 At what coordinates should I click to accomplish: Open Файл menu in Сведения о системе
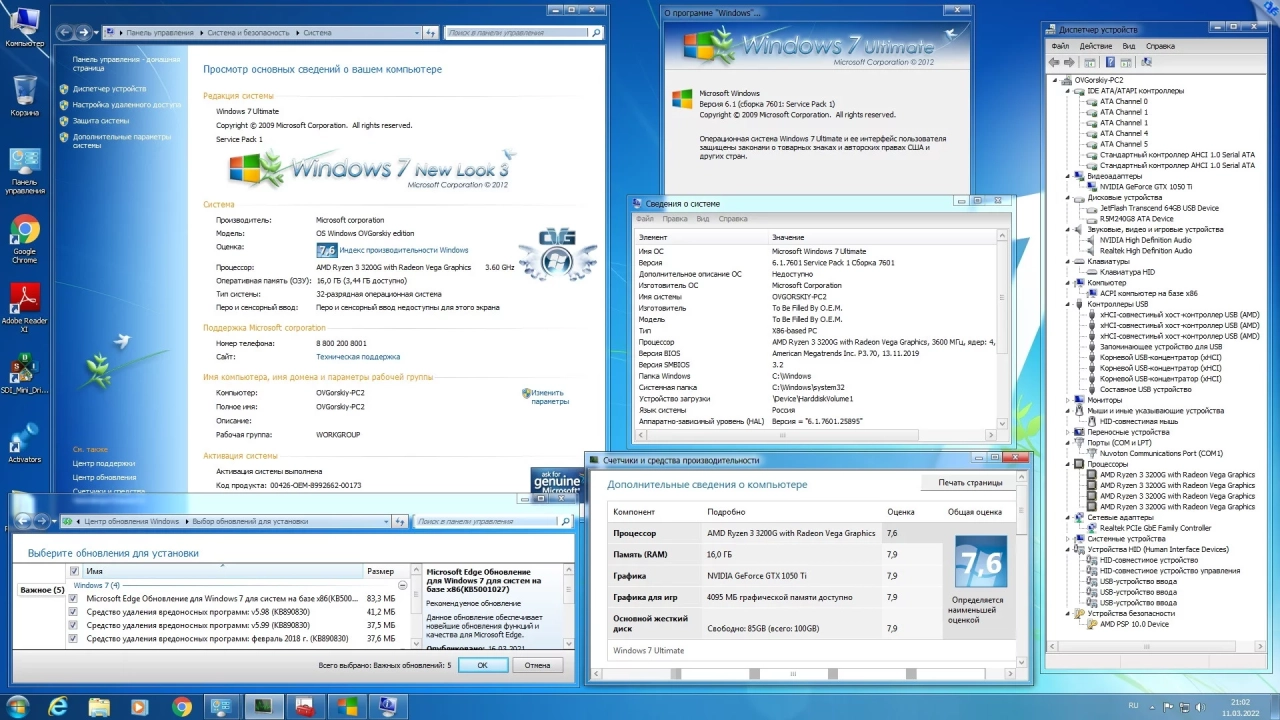pos(645,219)
